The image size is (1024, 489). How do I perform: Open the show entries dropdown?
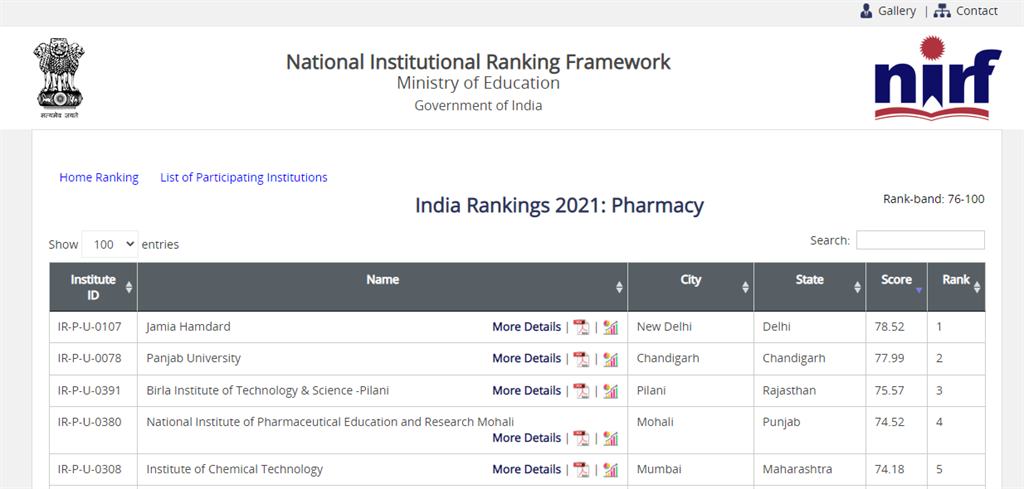point(110,244)
